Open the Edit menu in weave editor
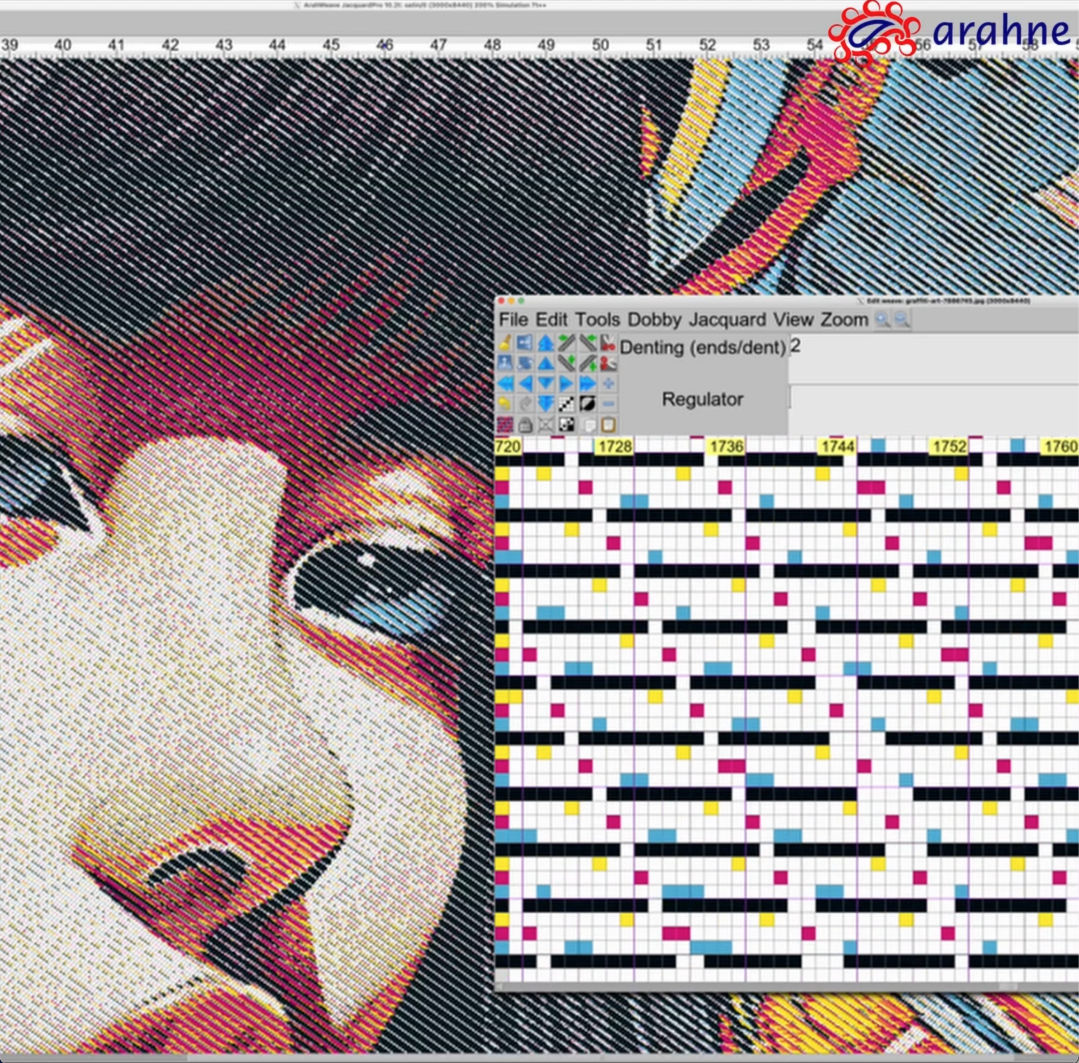This screenshot has width=1079, height=1063. pyautogui.click(x=551, y=320)
